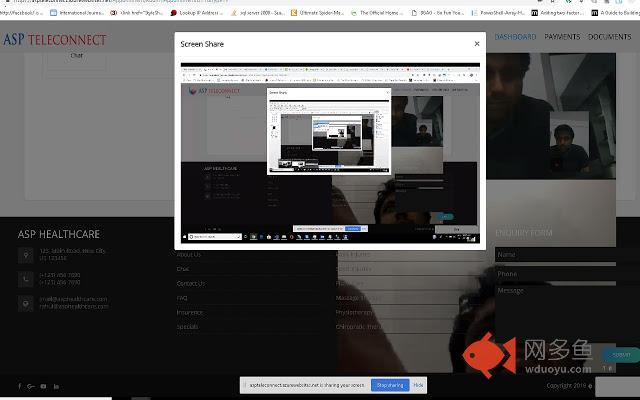Click the location pin icon beside address
The width and height of the screenshot is (640, 400).
(26, 255)
